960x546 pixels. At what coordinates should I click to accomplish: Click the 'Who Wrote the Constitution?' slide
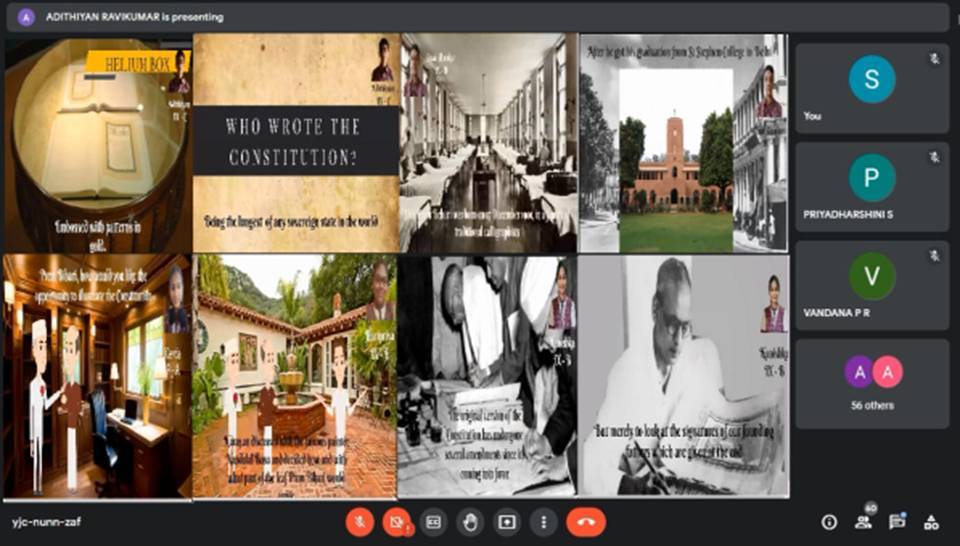(296, 142)
